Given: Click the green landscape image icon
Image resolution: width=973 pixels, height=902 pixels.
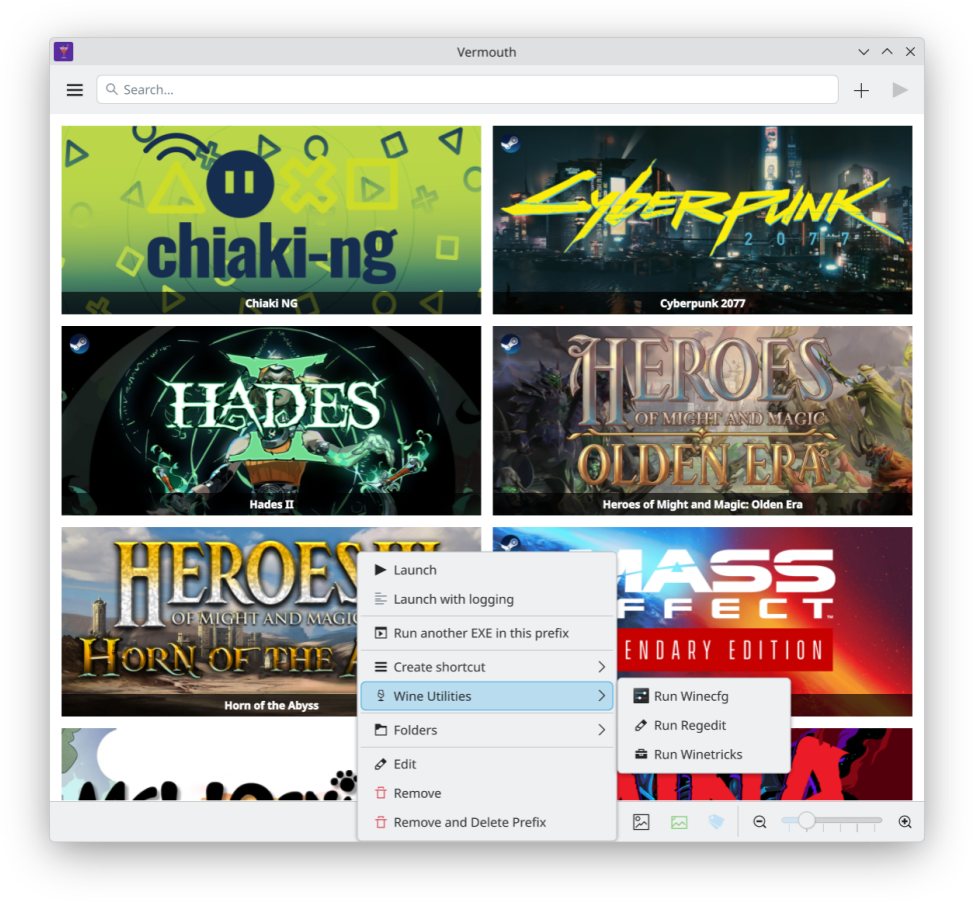Looking at the screenshot, I should 679,822.
